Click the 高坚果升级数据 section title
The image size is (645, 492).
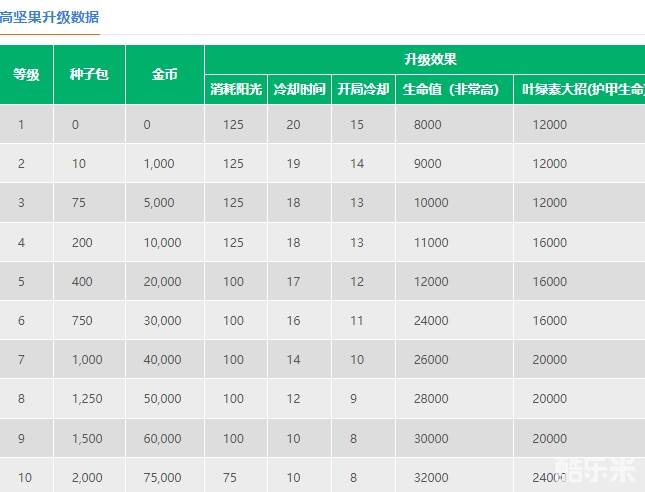pos(50,17)
